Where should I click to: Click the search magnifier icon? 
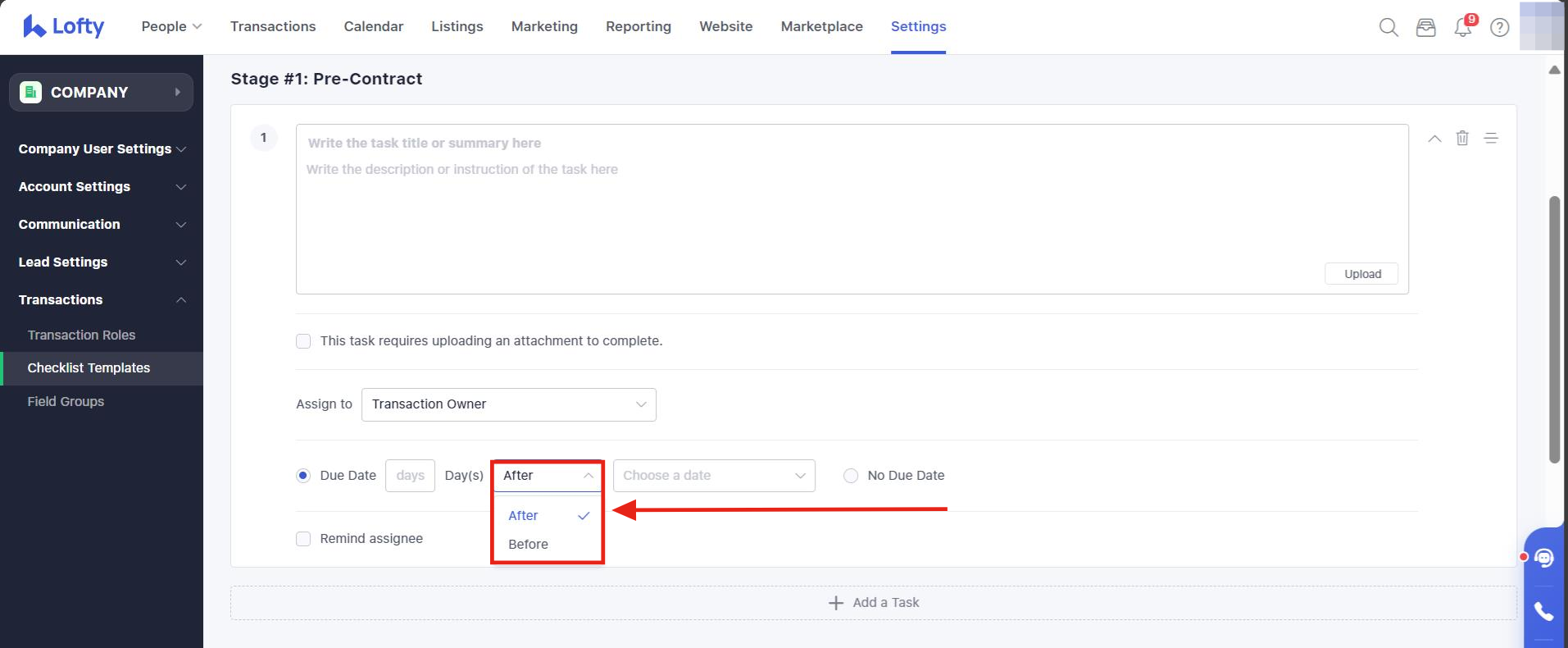[1388, 27]
